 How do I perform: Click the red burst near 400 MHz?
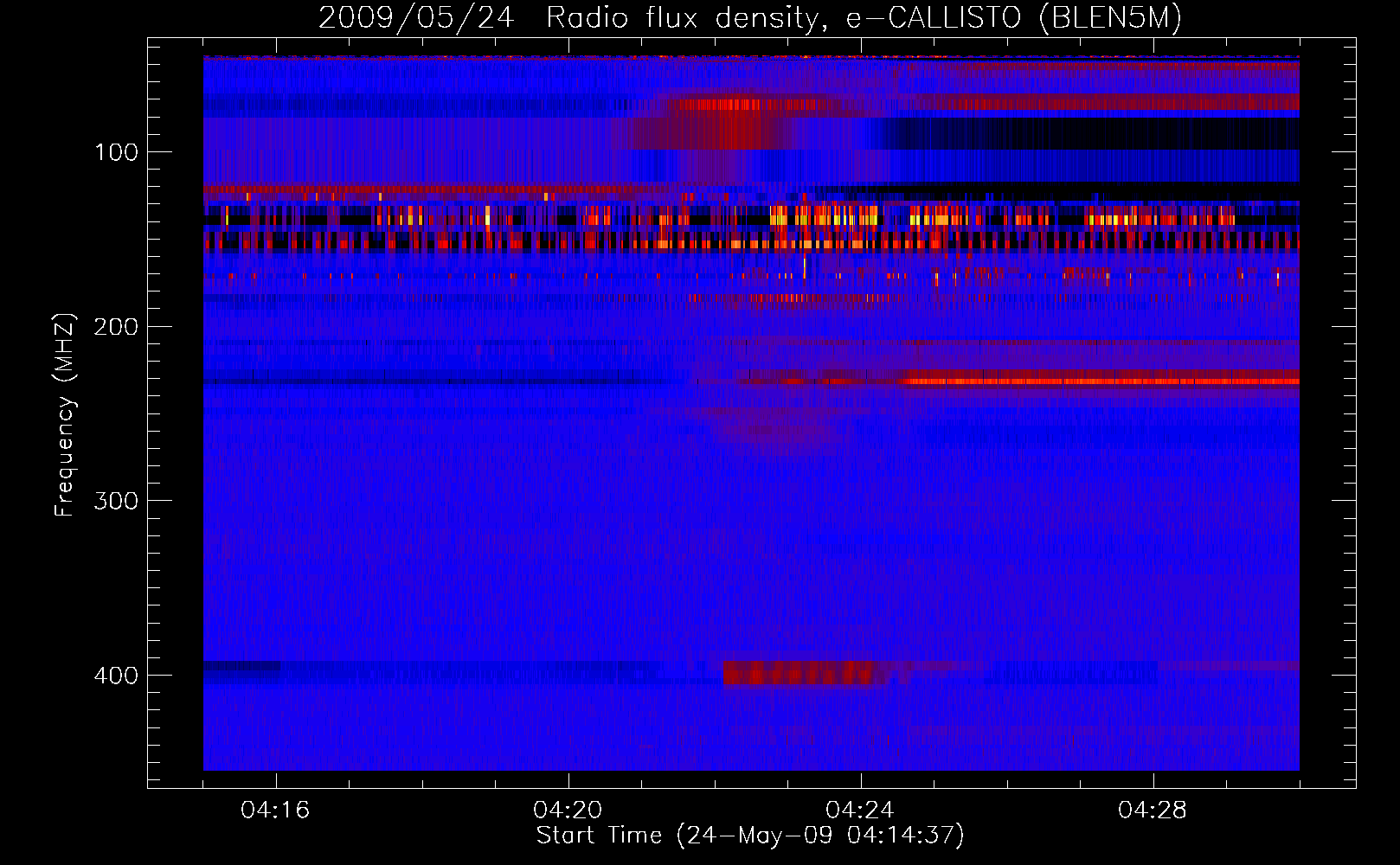click(802, 673)
